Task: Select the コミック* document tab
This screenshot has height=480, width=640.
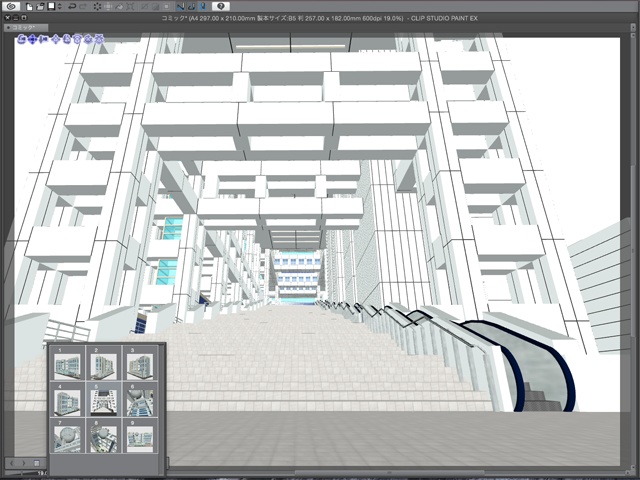Action: (x=26, y=28)
